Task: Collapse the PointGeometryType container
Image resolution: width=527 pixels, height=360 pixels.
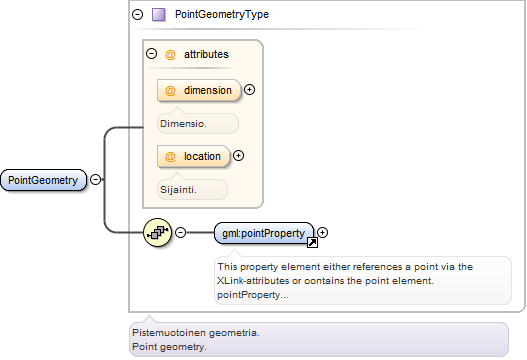Action: pyautogui.click(x=137, y=14)
